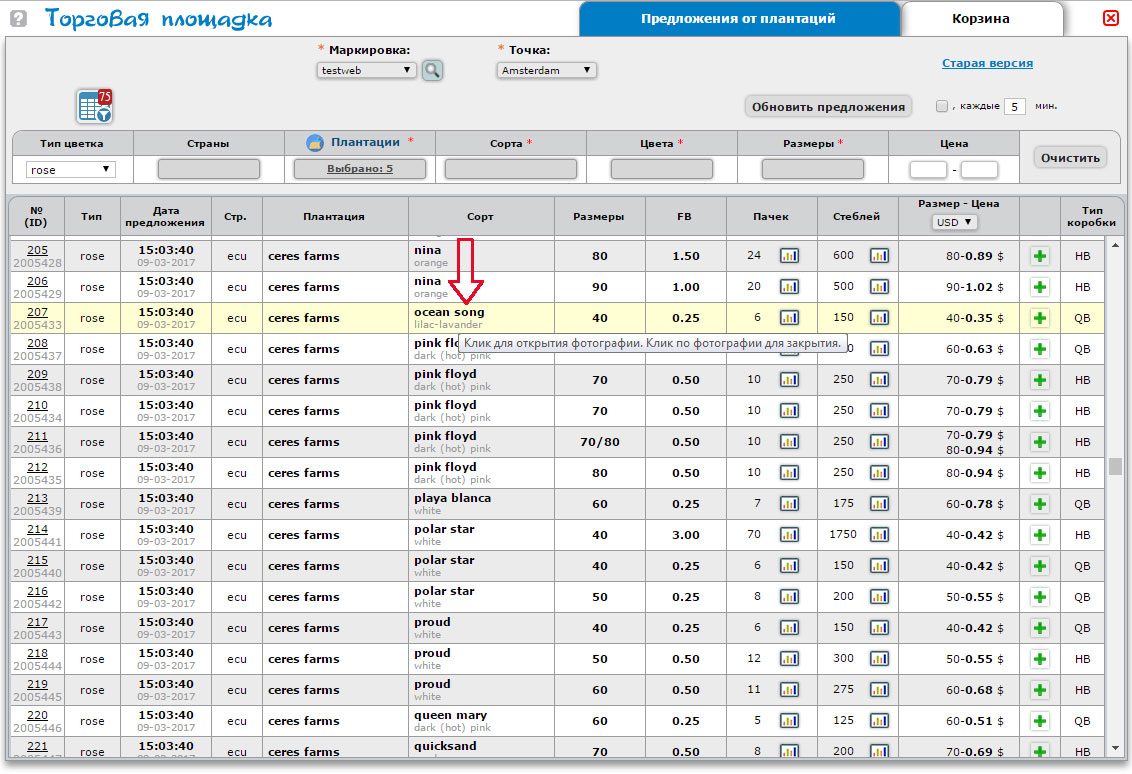Open the table filter icon with 75 badge
This screenshot has height=774, width=1132.
point(95,106)
